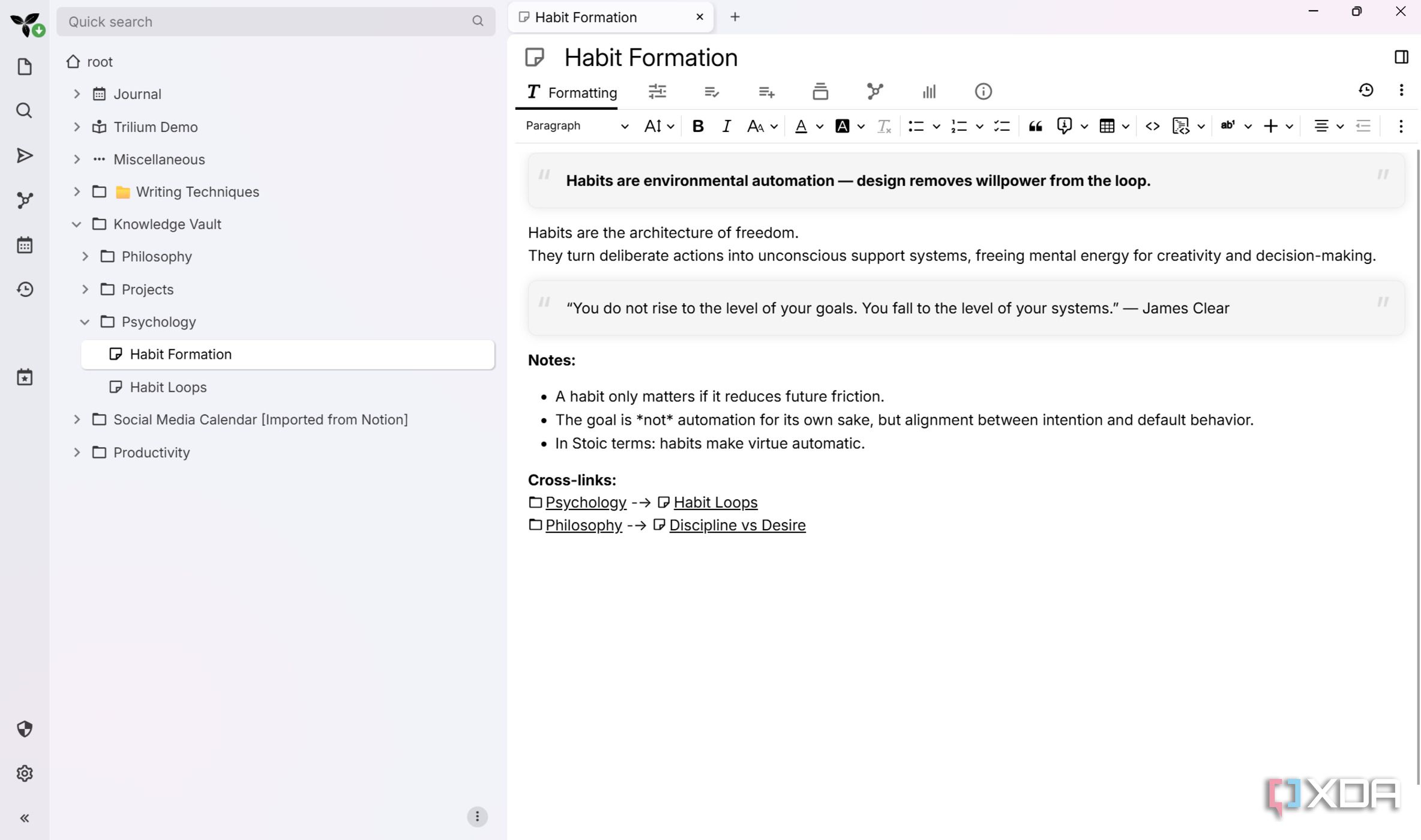
Task: Insert a block quote
Action: (1035, 126)
